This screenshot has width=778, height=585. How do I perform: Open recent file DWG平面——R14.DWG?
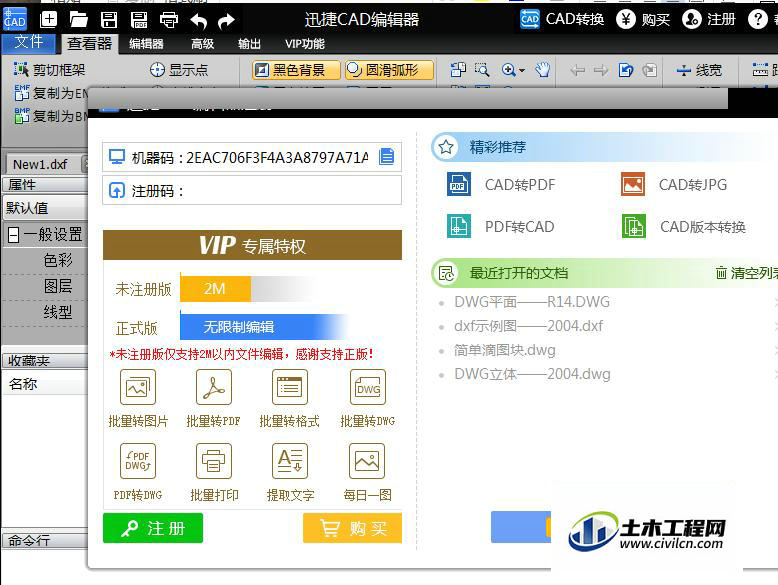click(532, 302)
